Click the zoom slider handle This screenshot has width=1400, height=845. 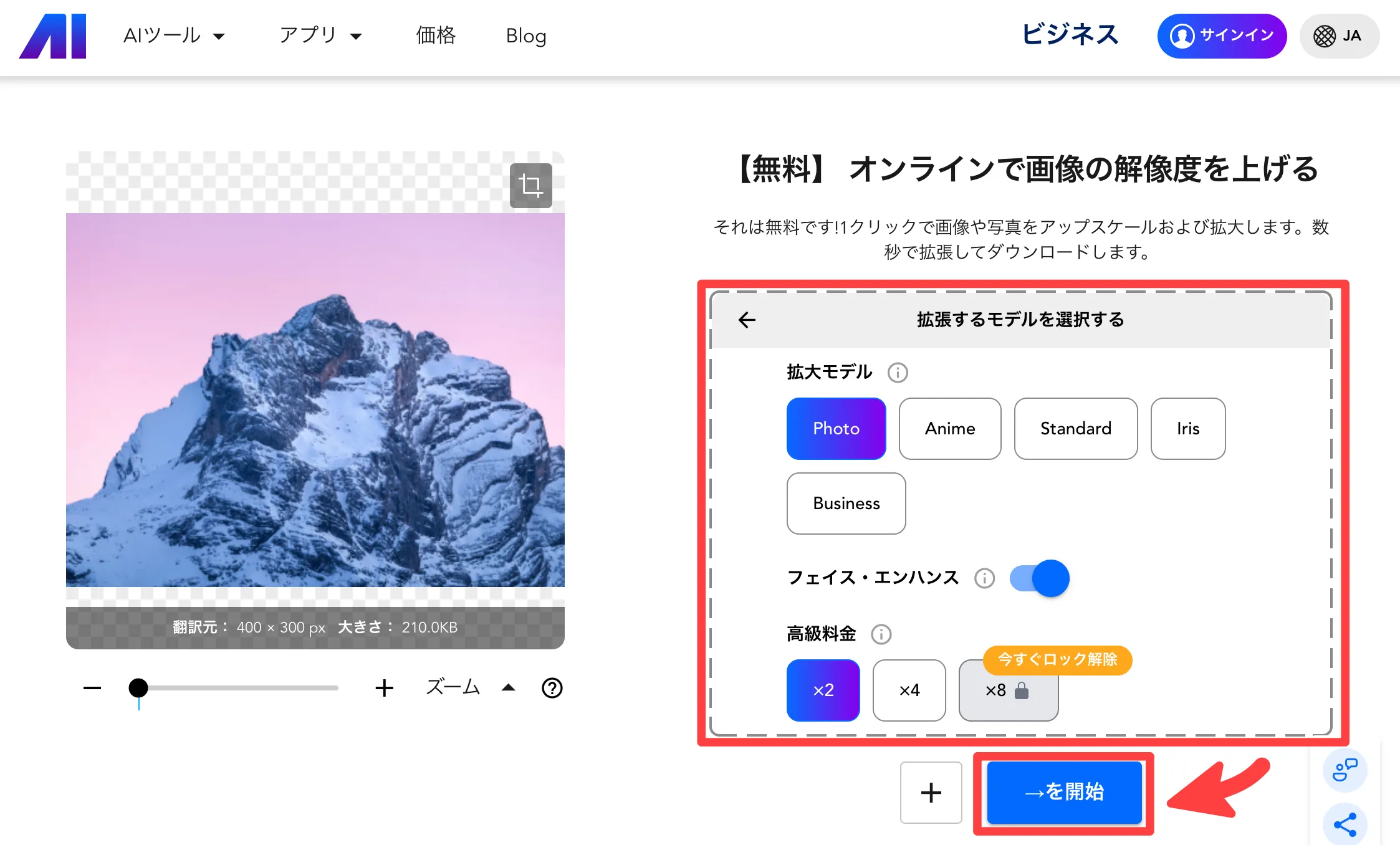[x=138, y=688]
